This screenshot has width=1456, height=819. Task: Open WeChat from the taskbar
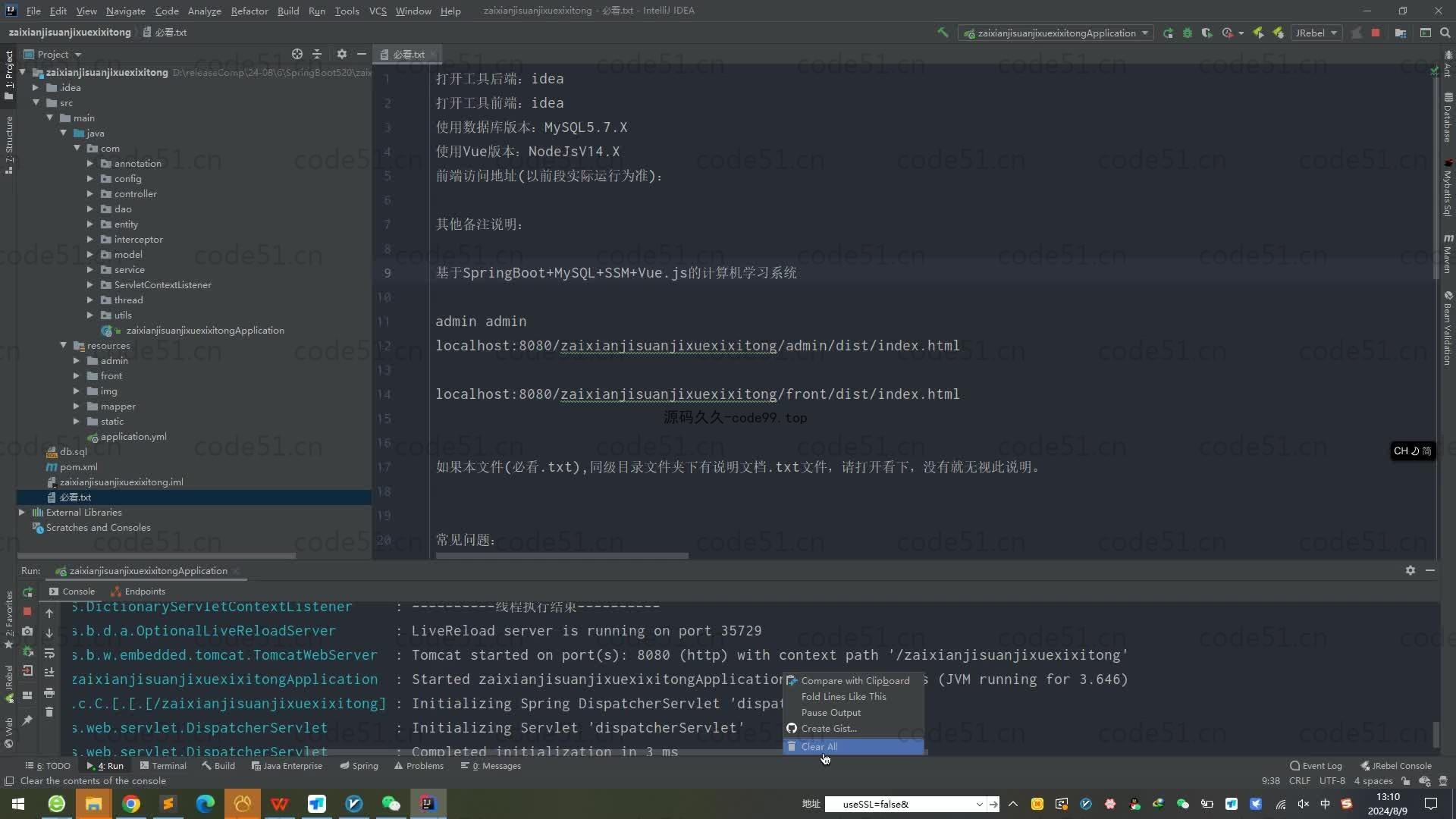pyautogui.click(x=391, y=804)
